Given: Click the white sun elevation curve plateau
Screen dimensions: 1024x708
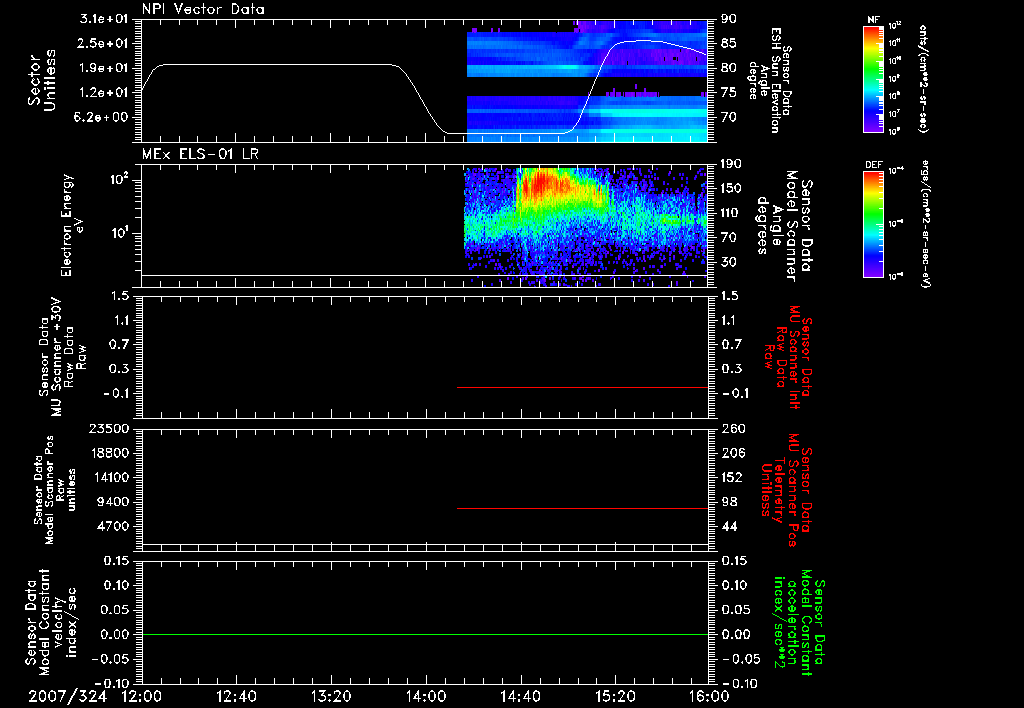Looking at the screenshot, I should [x=278, y=65].
